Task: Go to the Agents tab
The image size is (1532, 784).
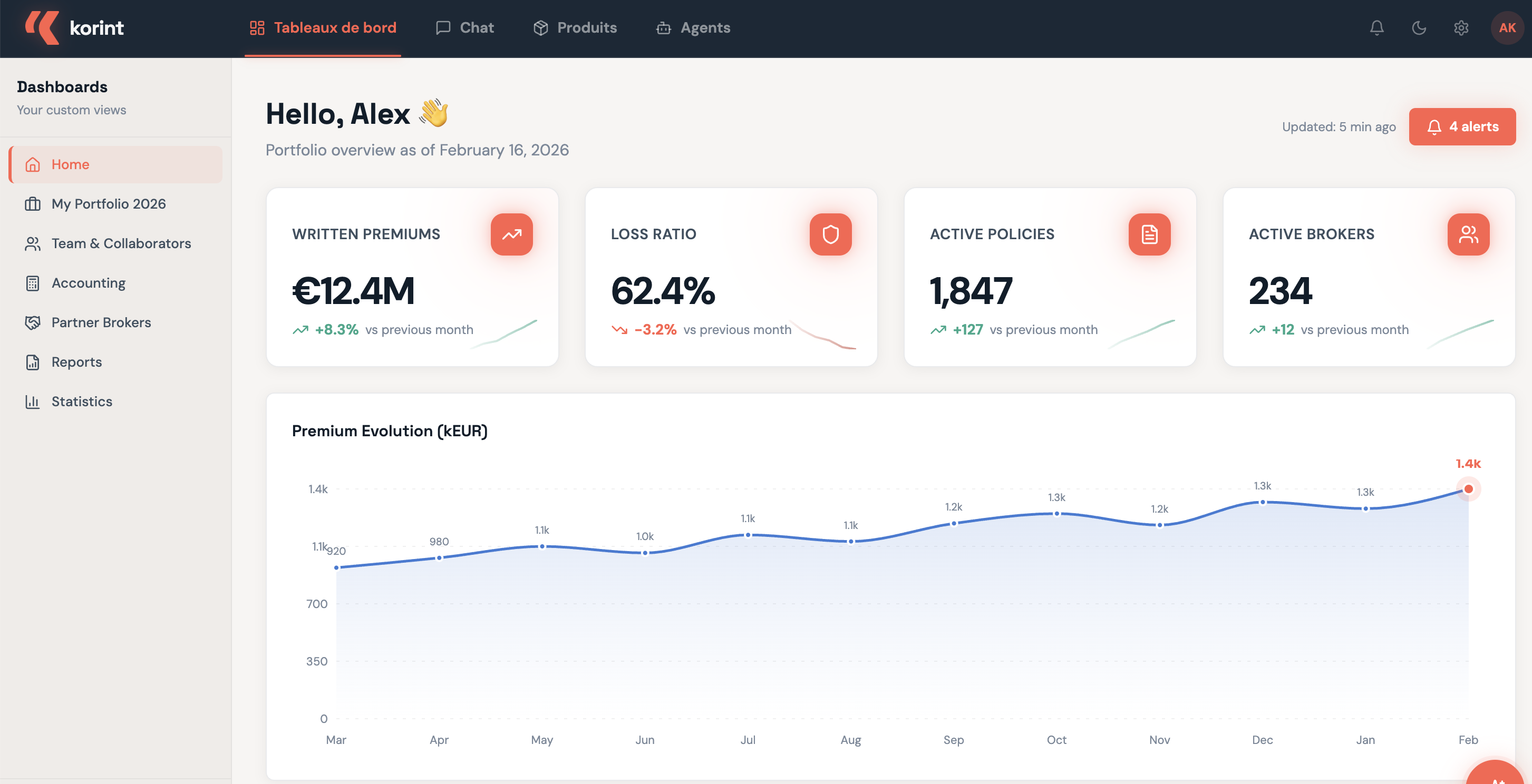Action: click(693, 28)
